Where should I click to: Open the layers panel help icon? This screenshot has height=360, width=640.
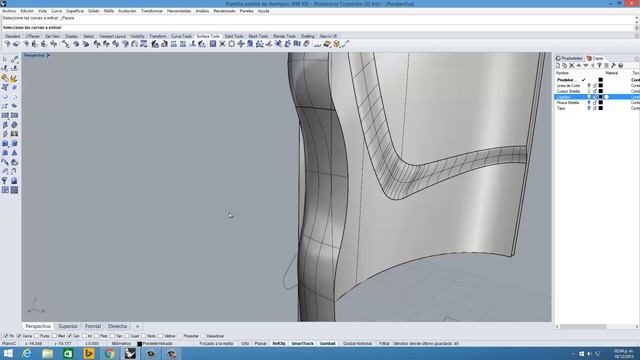(620, 65)
